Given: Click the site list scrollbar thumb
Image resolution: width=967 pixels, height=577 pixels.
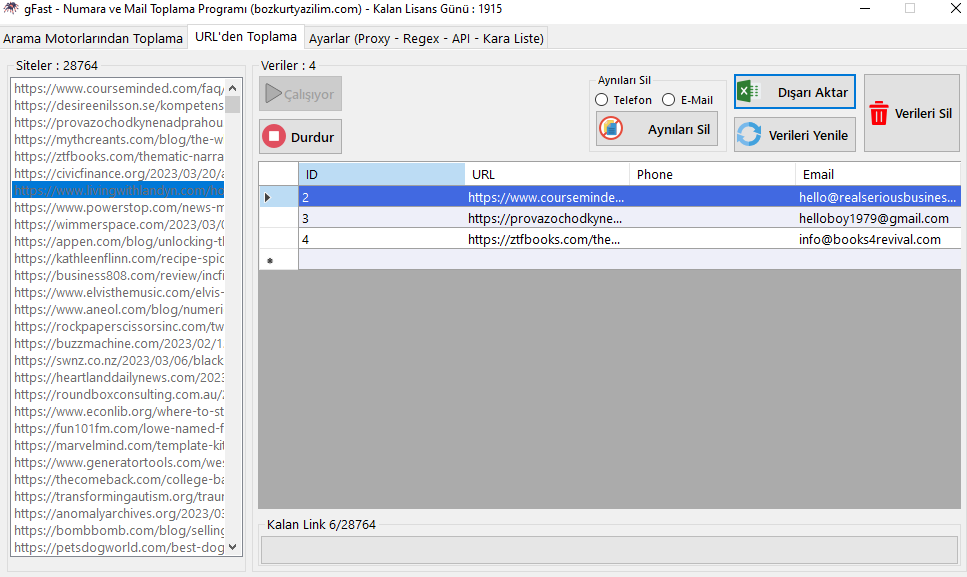Looking at the screenshot, I should coord(232,105).
